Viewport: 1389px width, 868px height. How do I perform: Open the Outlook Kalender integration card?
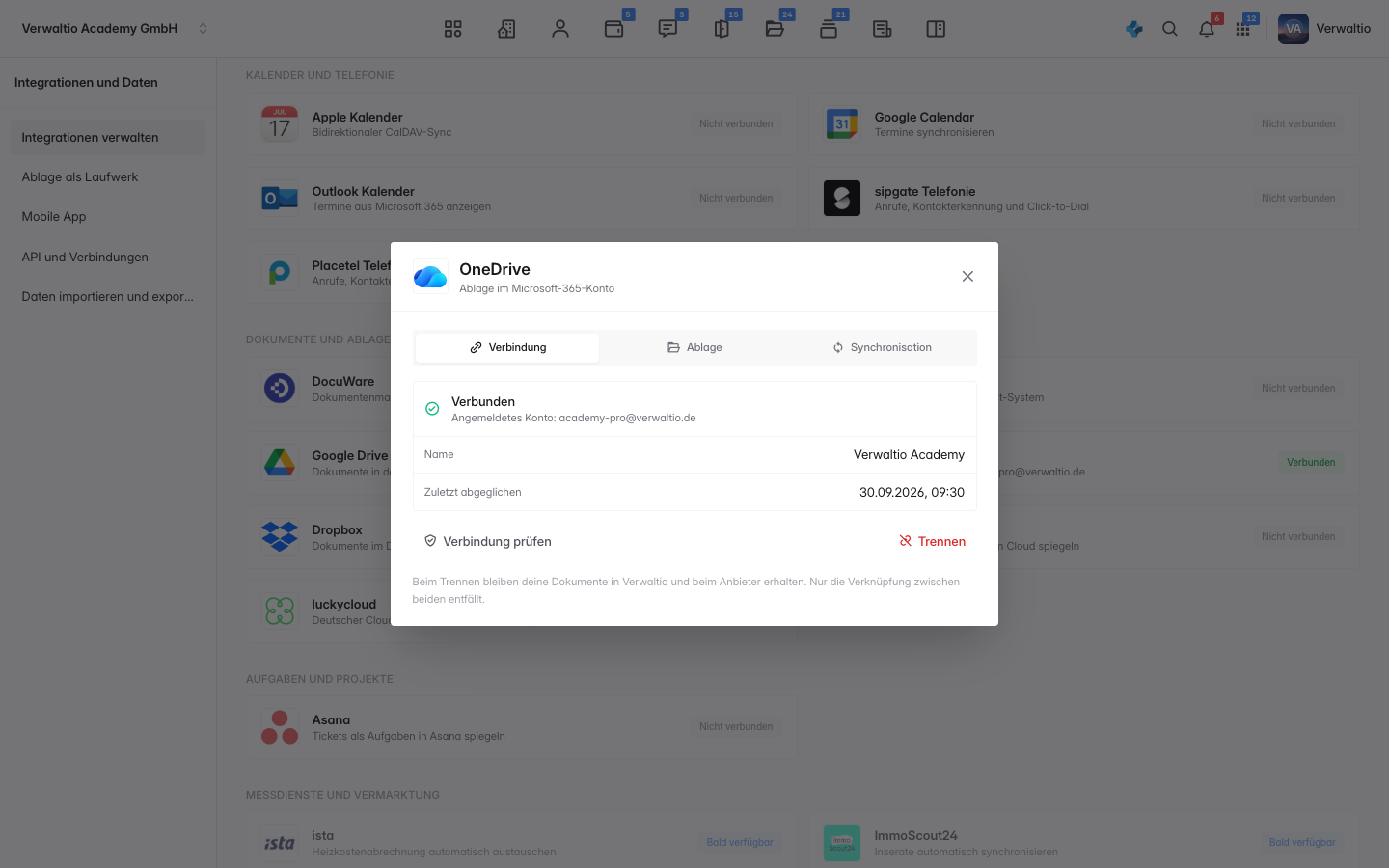[522, 199]
